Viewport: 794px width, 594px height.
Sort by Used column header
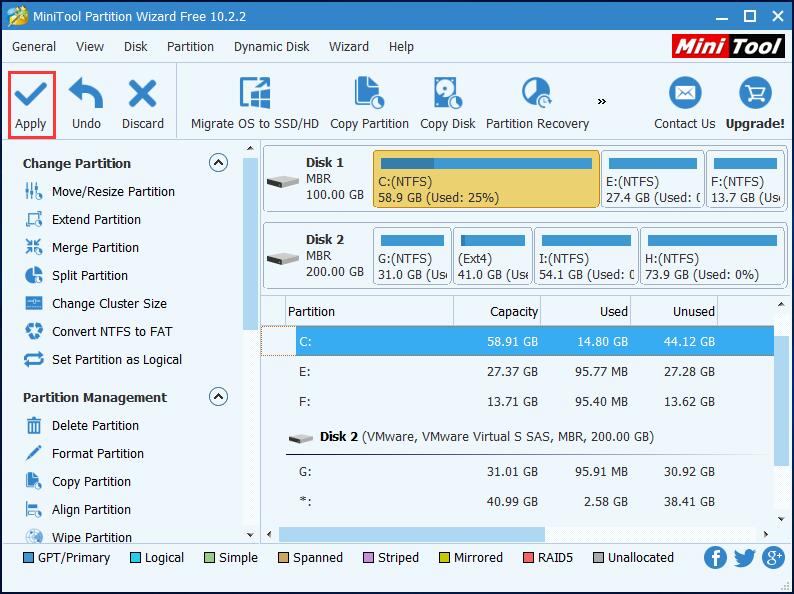[585, 311]
